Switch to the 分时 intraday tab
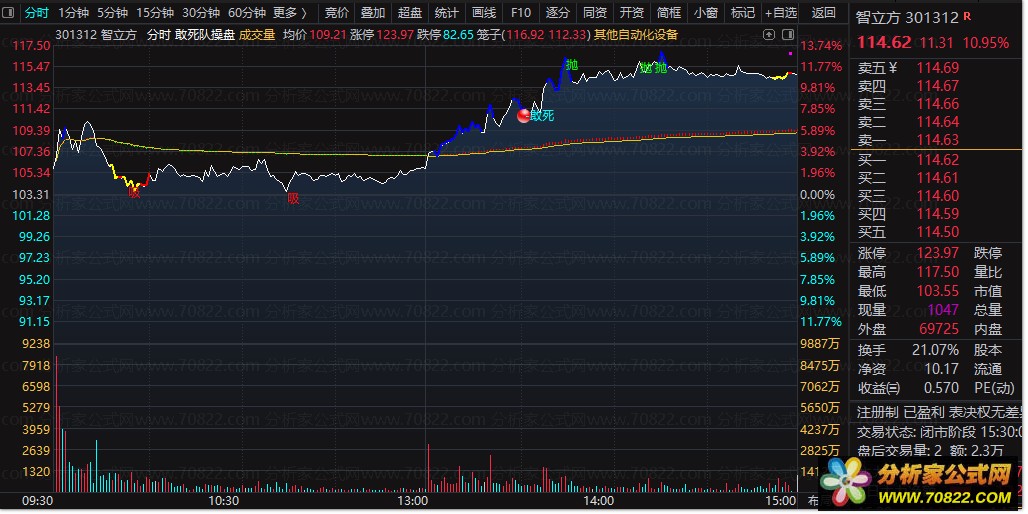 [36, 12]
